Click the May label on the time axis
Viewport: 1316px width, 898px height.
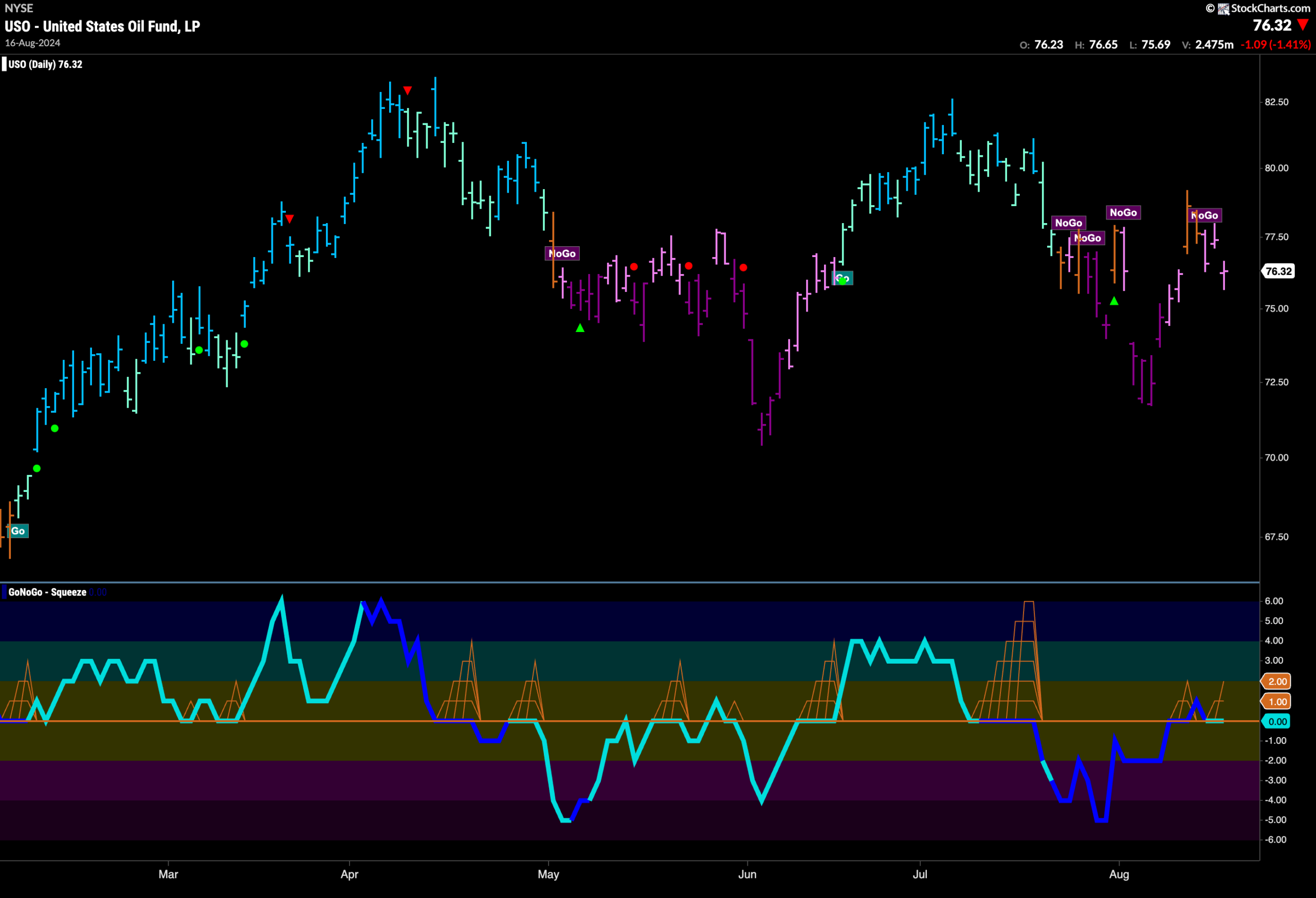[x=548, y=874]
